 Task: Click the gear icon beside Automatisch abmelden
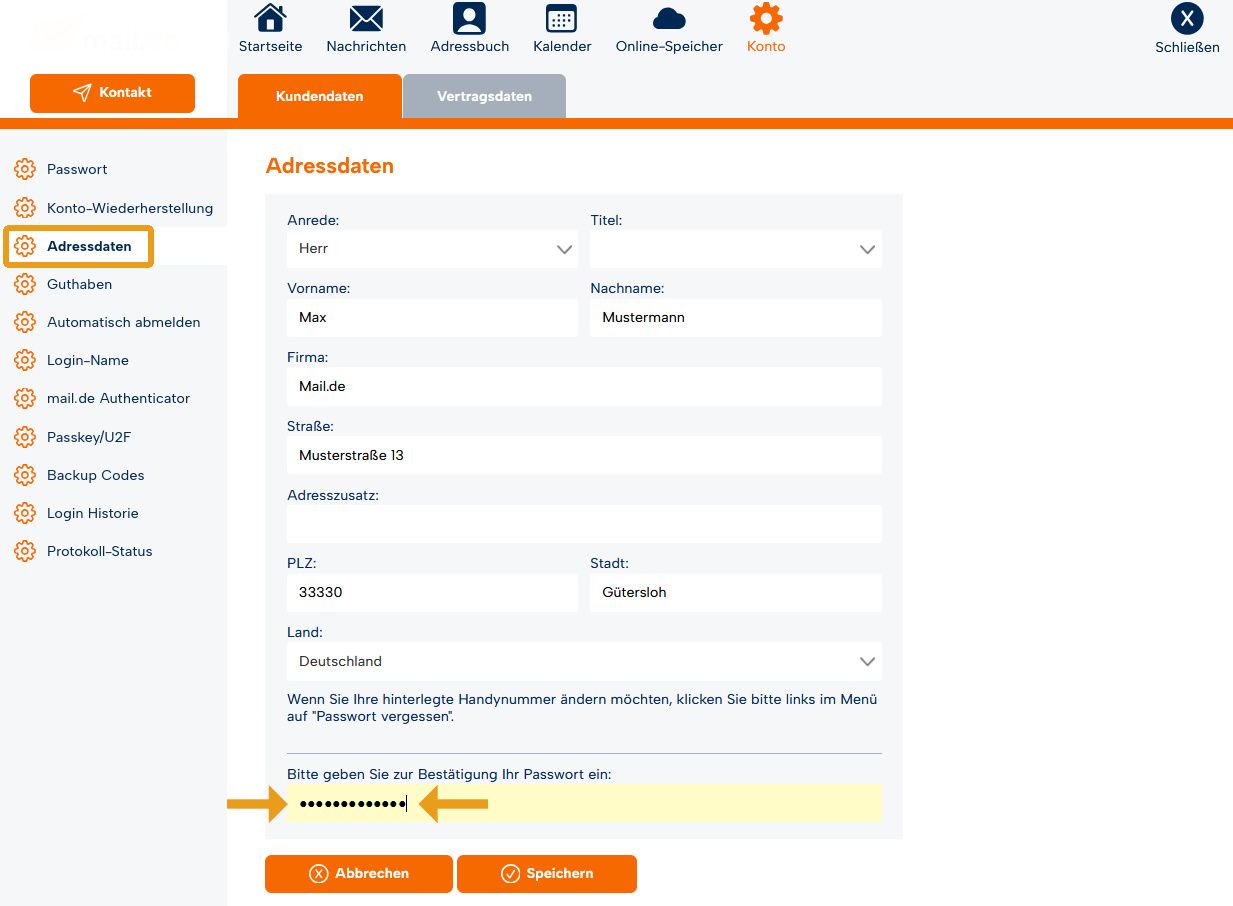pos(25,322)
